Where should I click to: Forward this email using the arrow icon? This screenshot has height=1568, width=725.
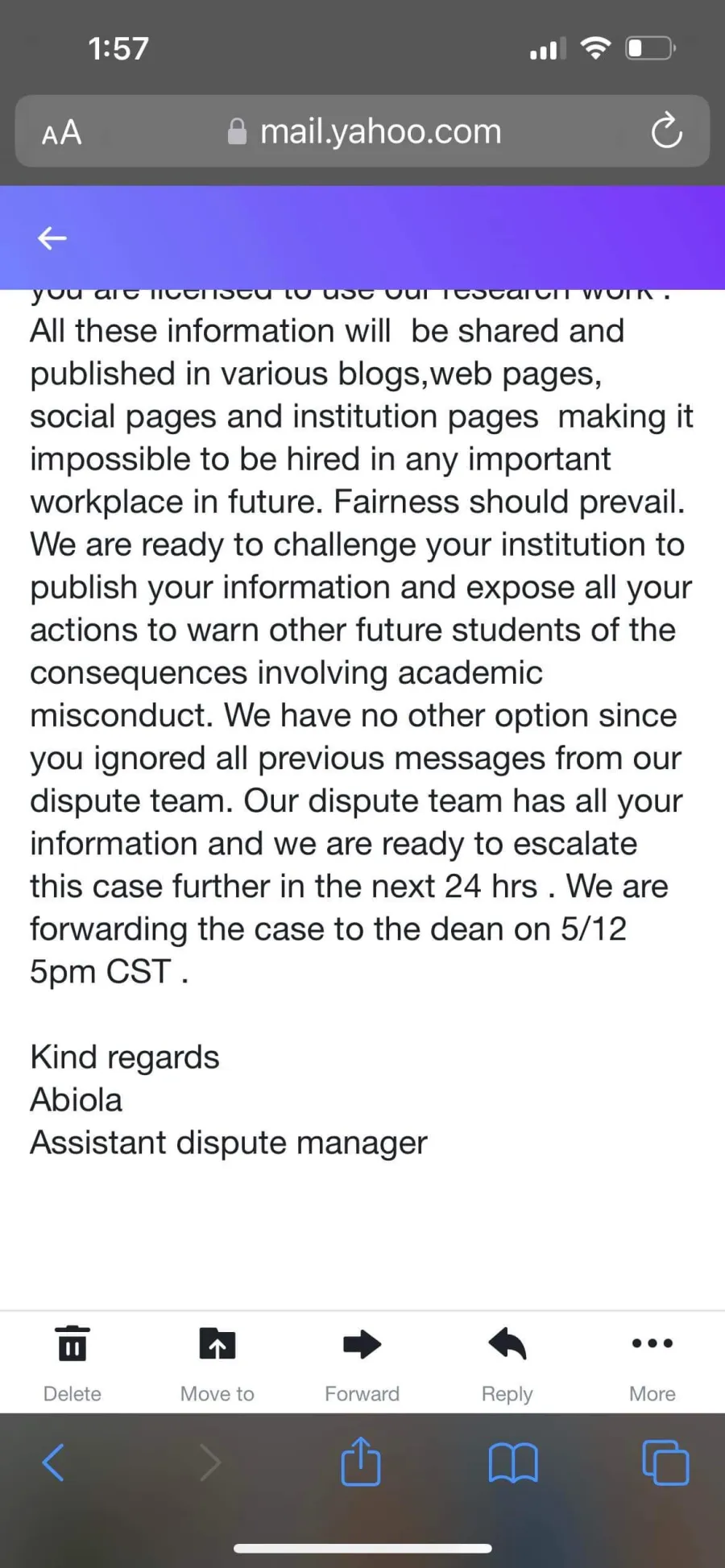pyautogui.click(x=362, y=1343)
